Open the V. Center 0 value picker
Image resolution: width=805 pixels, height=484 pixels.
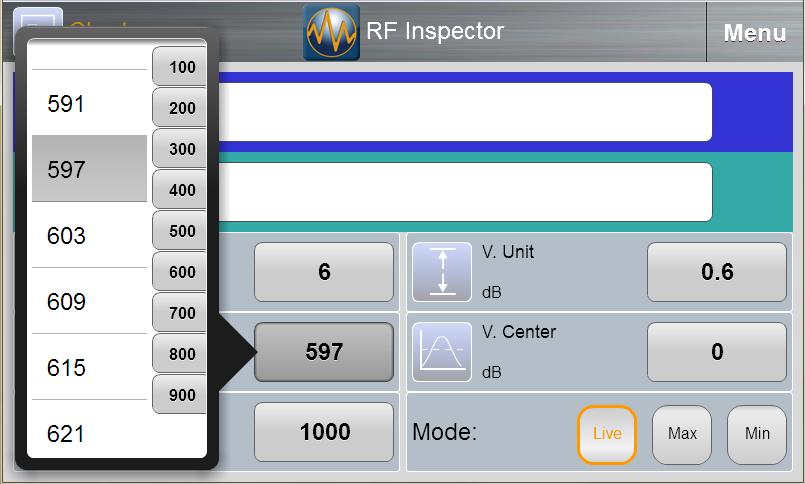[x=716, y=352]
